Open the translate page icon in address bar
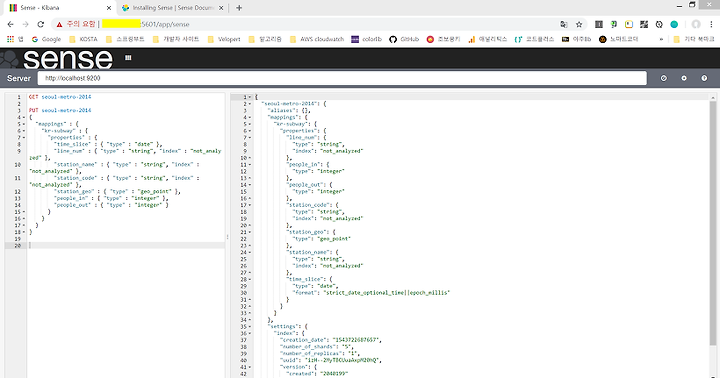The width and height of the screenshot is (720, 378). click(564, 24)
